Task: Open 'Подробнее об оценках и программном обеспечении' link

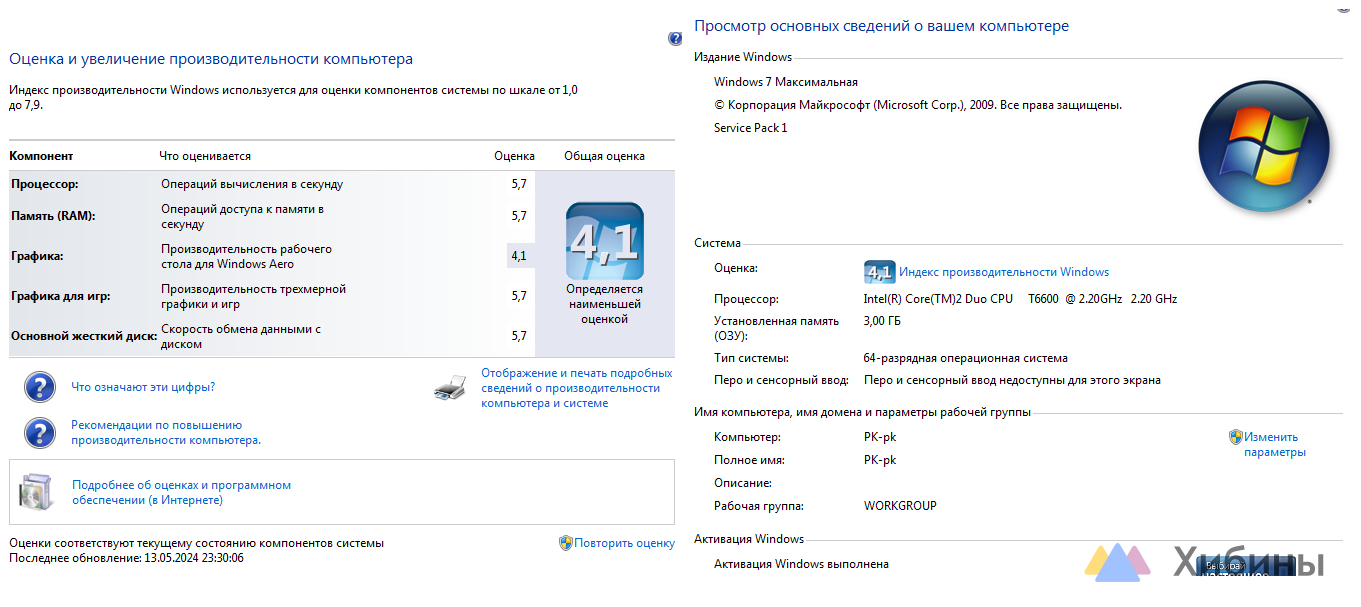Action: [x=181, y=492]
